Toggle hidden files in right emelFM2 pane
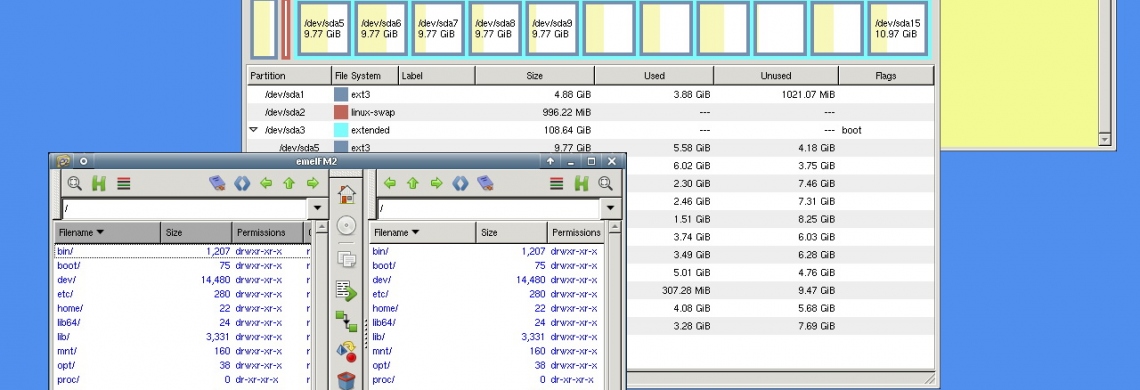Viewport: 1140px width, 390px height. pyautogui.click(x=582, y=183)
